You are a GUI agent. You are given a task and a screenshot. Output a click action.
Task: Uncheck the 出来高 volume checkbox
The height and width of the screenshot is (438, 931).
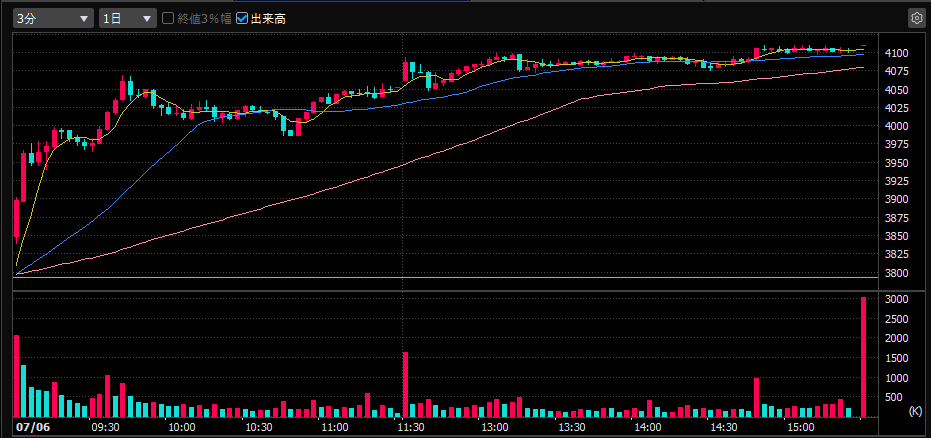pyautogui.click(x=241, y=18)
